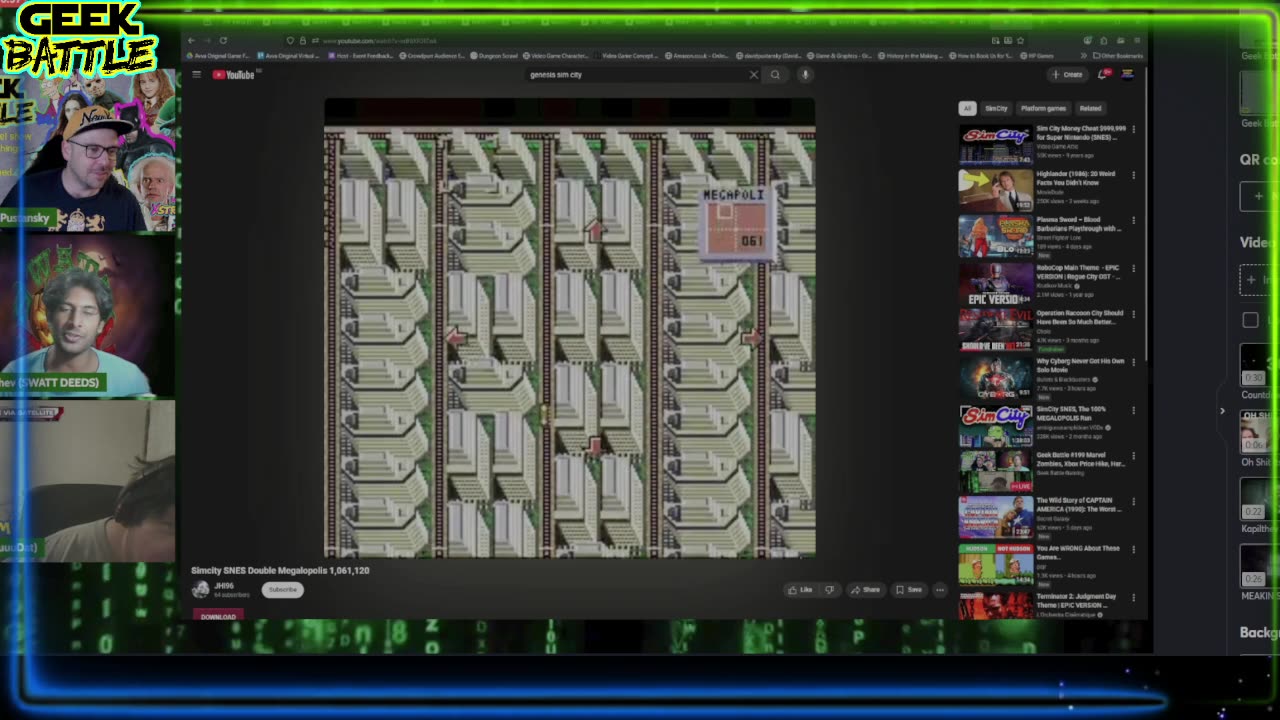This screenshot has height=720, width=1280.
Task: Like the video with the thumbs-up
Action: tap(800, 590)
